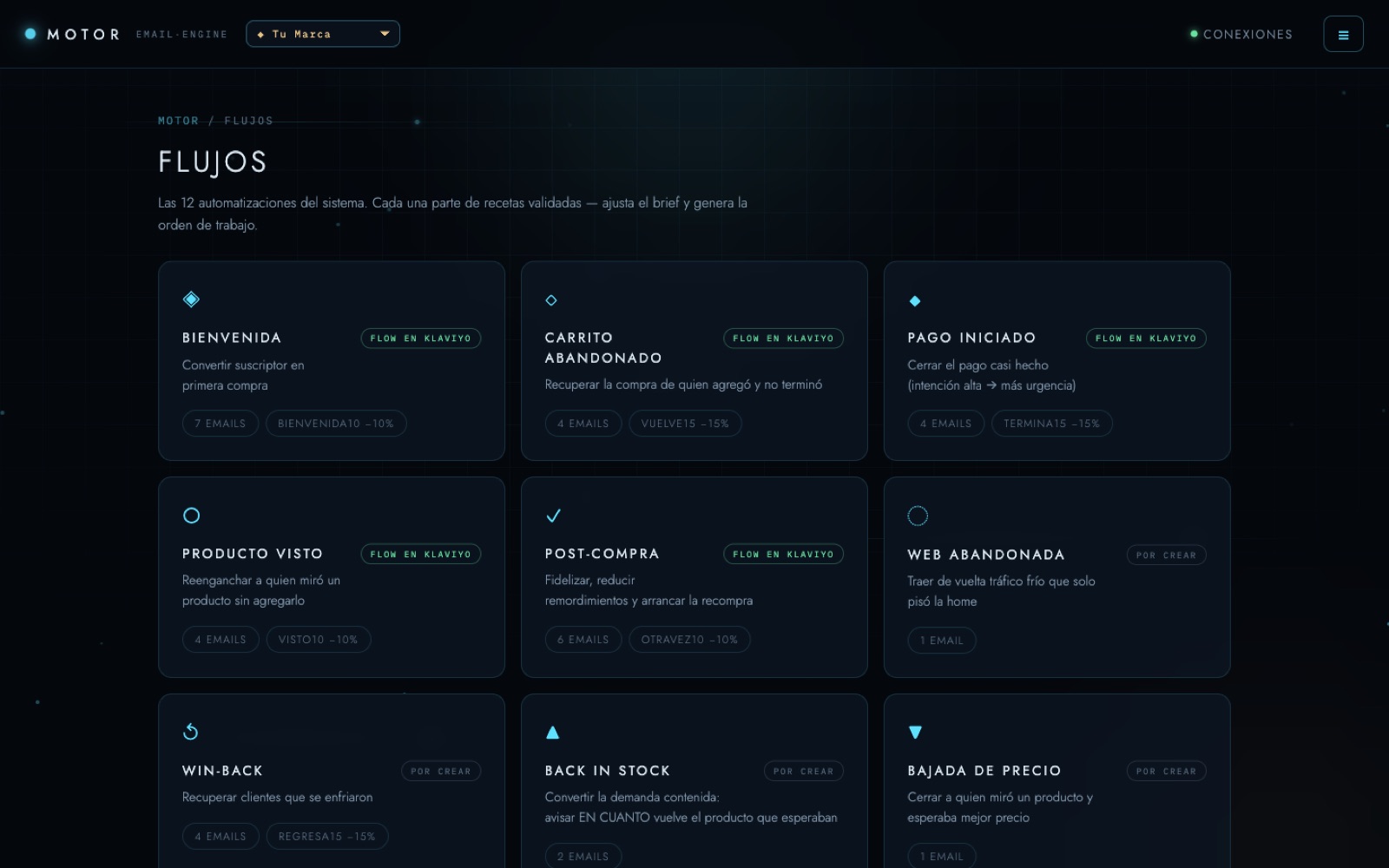This screenshot has height=868, width=1389.
Task: Click the 4 EMAILS chip on Pago Iniciado
Action: (x=946, y=424)
